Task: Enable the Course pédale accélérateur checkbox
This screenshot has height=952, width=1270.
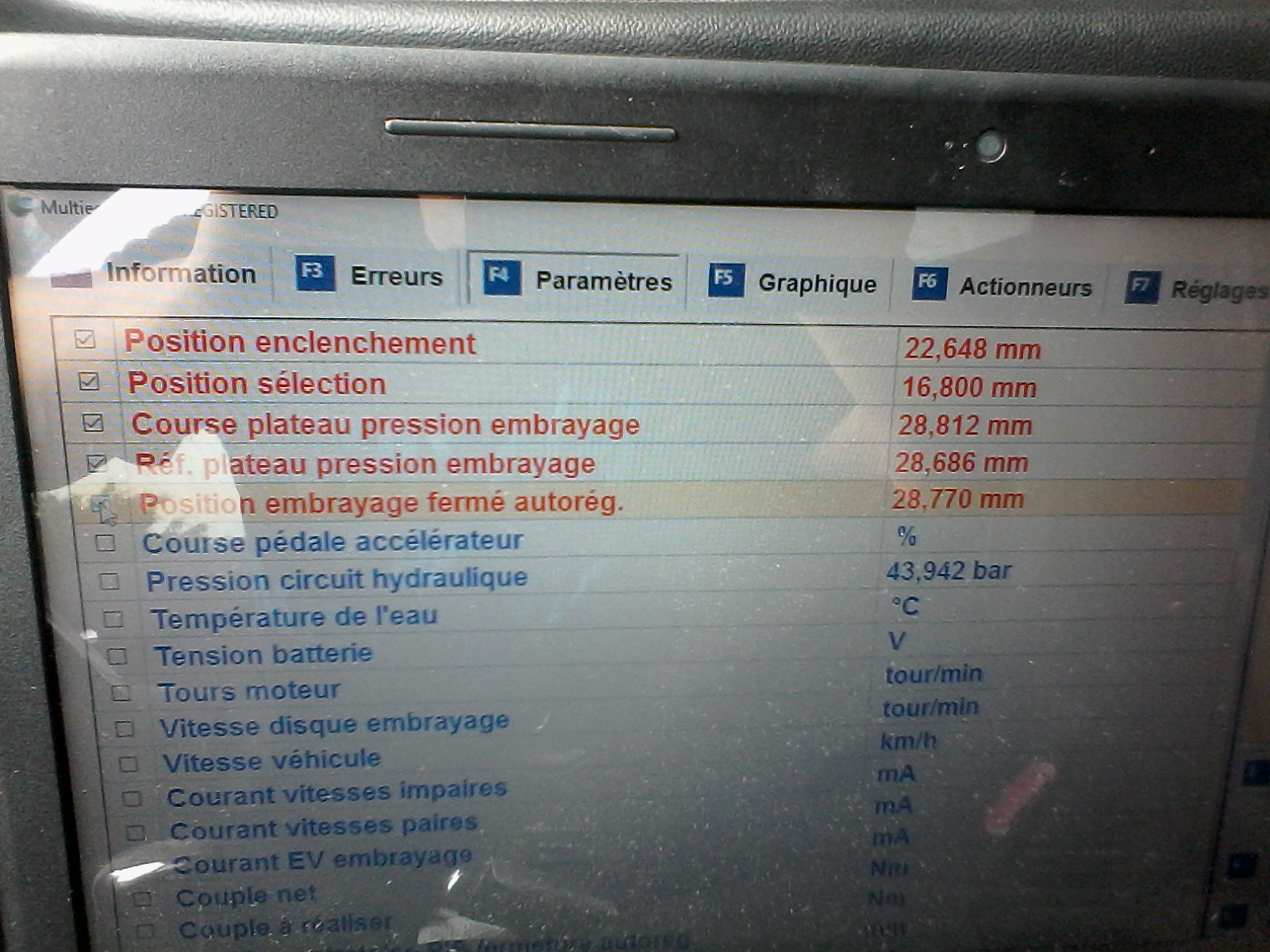Action: [105, 543]
